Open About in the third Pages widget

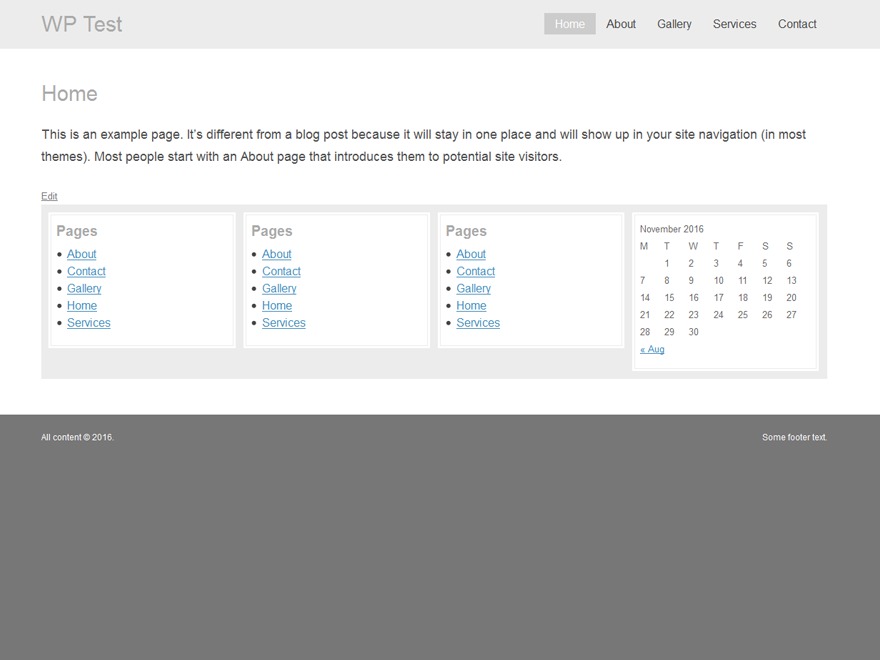click(471, 254)
